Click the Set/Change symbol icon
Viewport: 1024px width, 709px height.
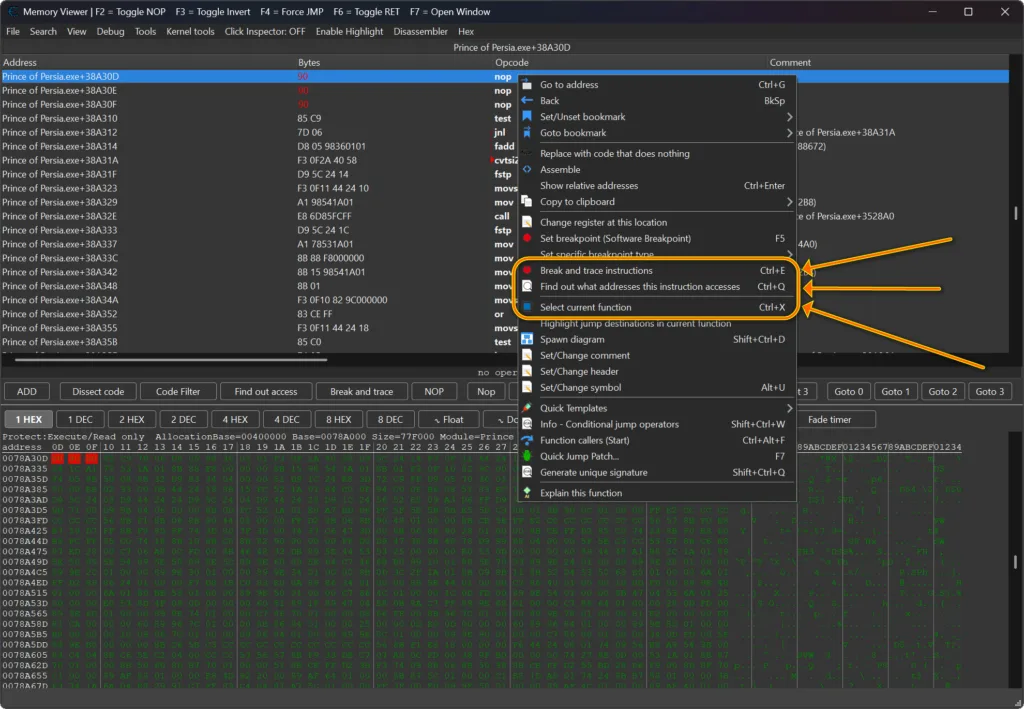pyautogui.click(x=527, y=387)
